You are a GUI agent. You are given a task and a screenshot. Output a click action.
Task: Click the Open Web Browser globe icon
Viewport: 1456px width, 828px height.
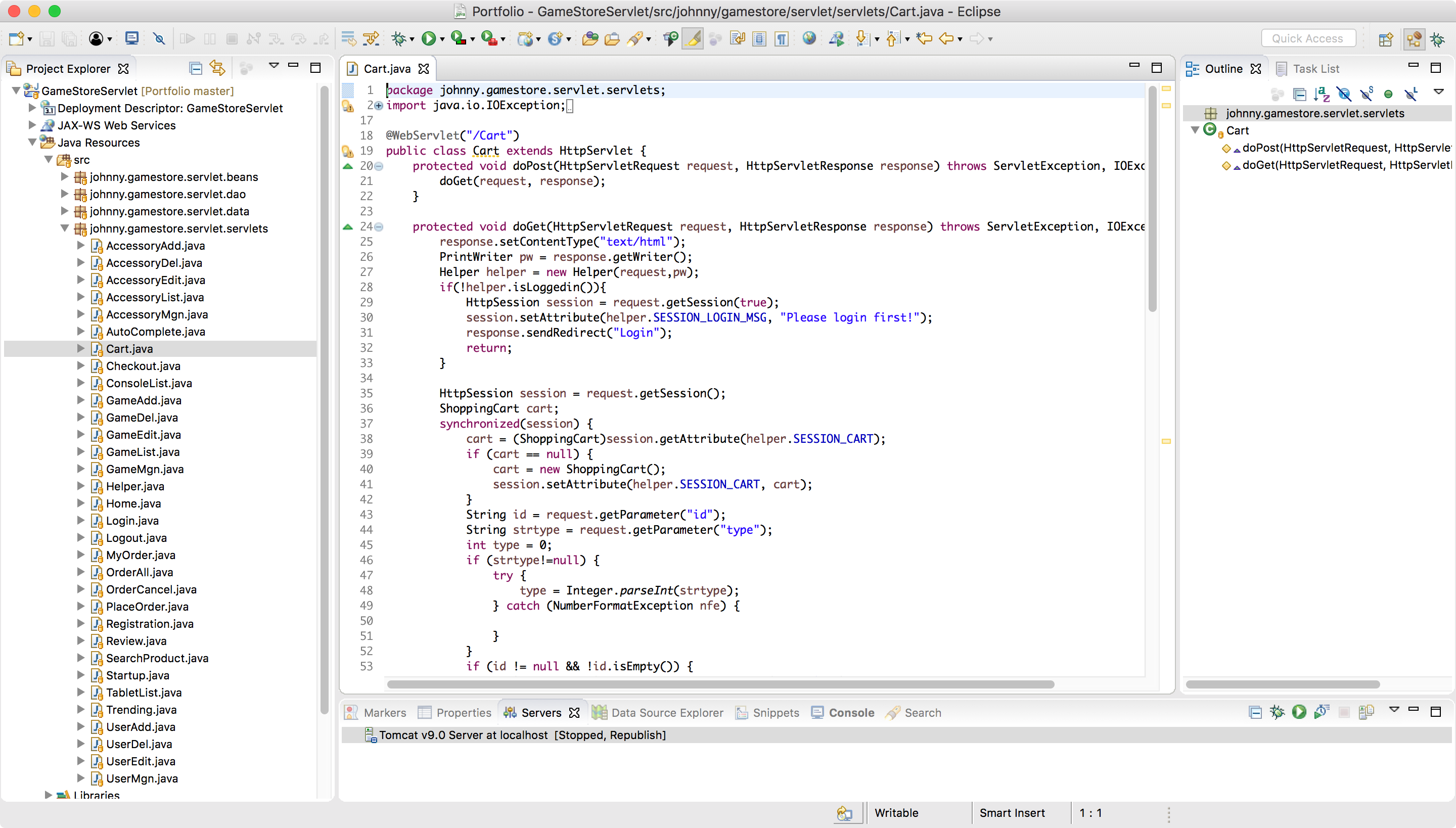point(809,38)
